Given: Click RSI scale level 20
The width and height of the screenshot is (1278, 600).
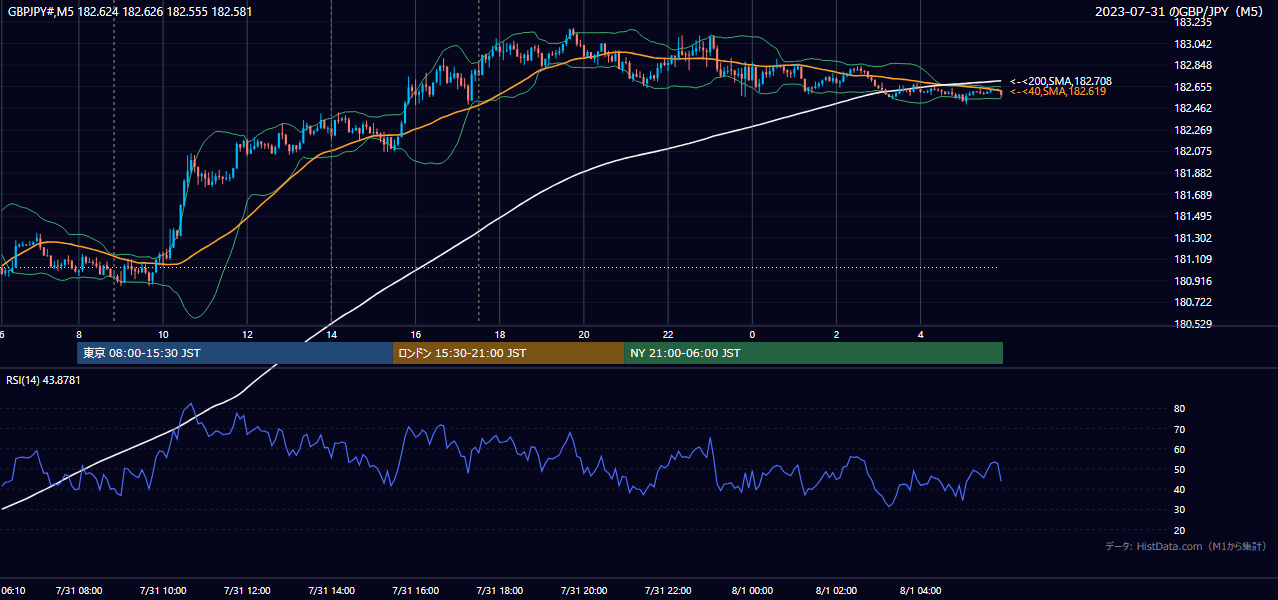Looking at the screenshot, I should (x=1179, y=530).
